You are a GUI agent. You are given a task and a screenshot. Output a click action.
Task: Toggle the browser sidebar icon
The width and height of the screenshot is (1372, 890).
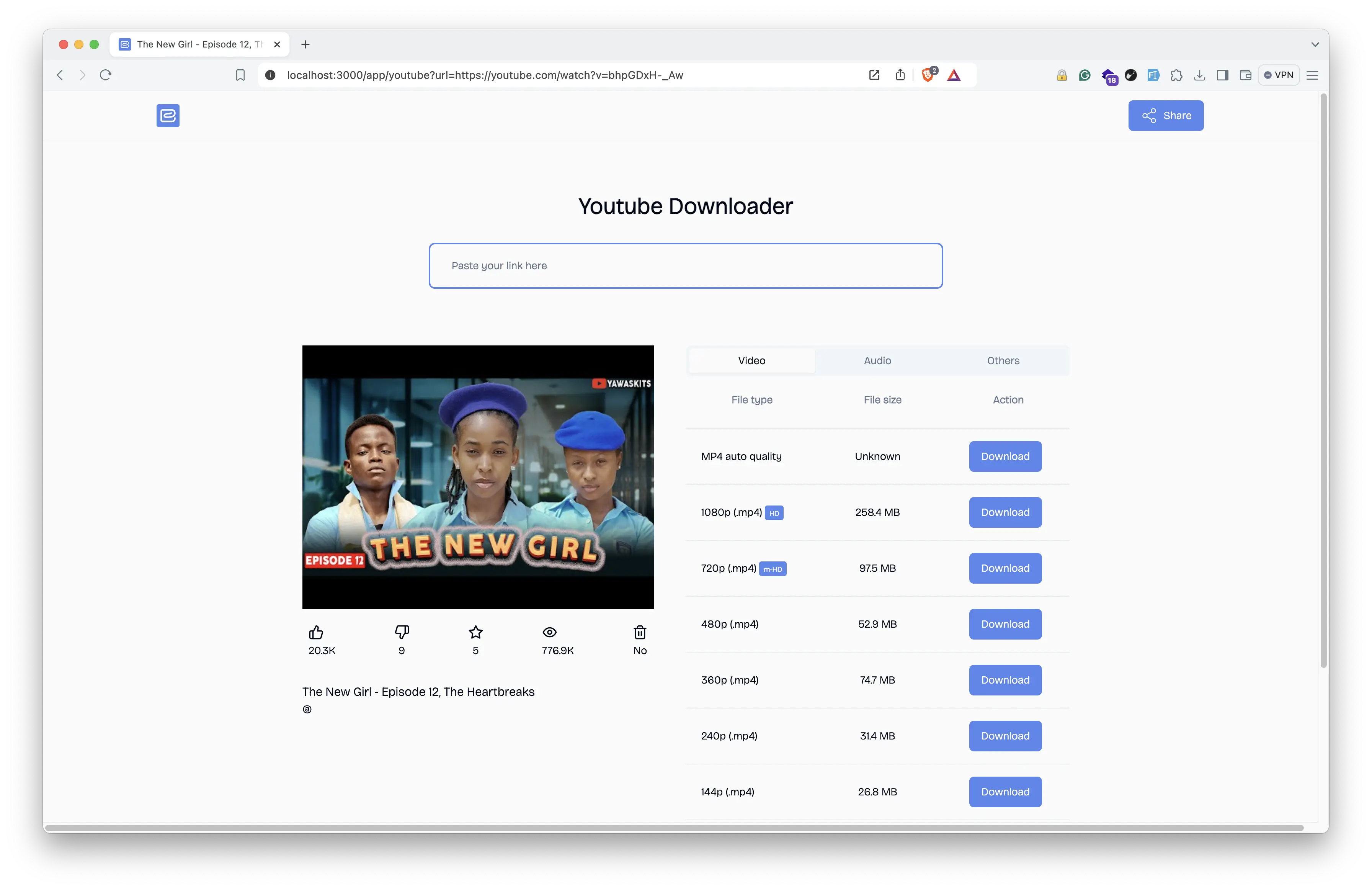click(1223, 75)
